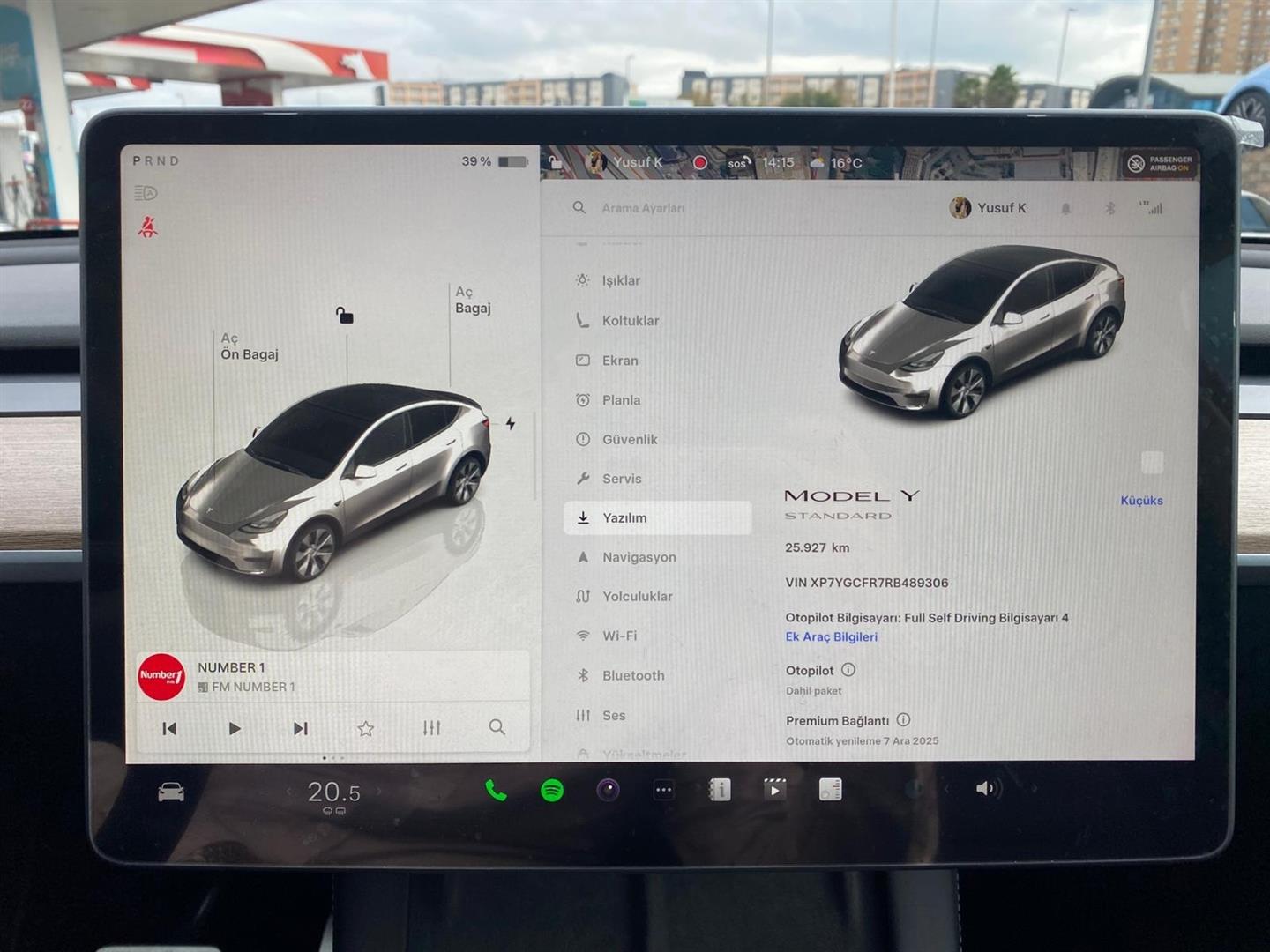Open audio equalizer settings in media player
1270x952 pixels.
431,728
